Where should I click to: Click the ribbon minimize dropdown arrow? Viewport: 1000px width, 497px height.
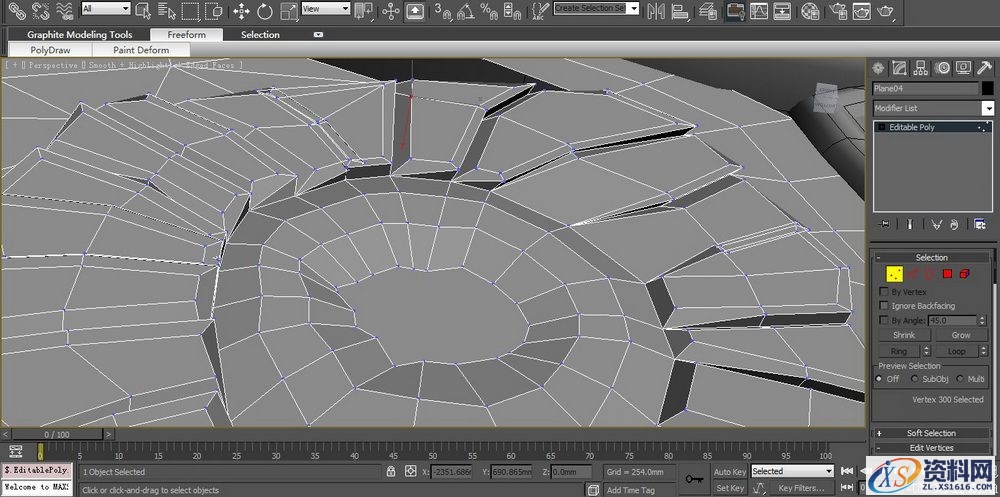pos(318,34)
